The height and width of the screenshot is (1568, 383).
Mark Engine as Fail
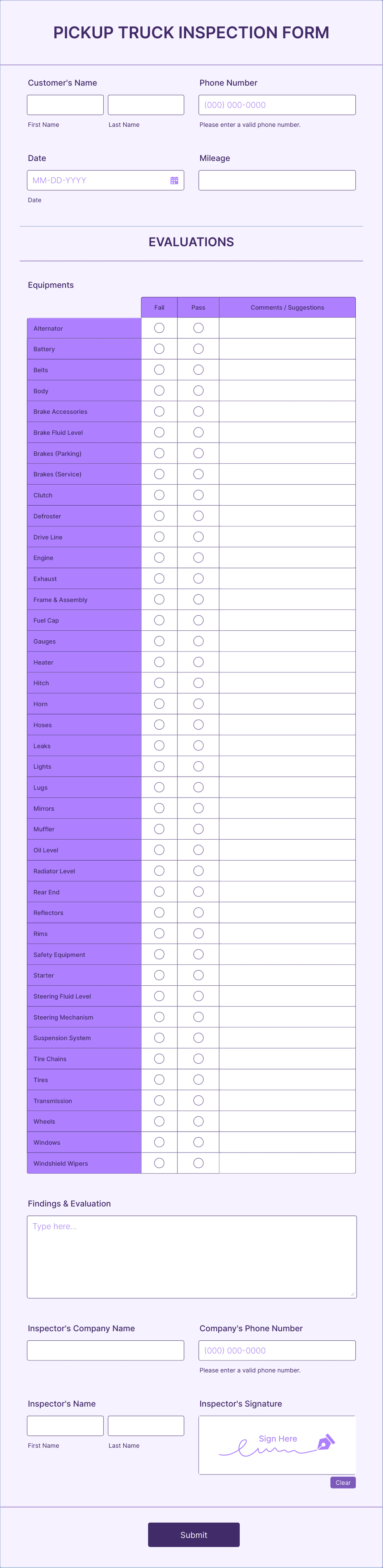point(159,558)
